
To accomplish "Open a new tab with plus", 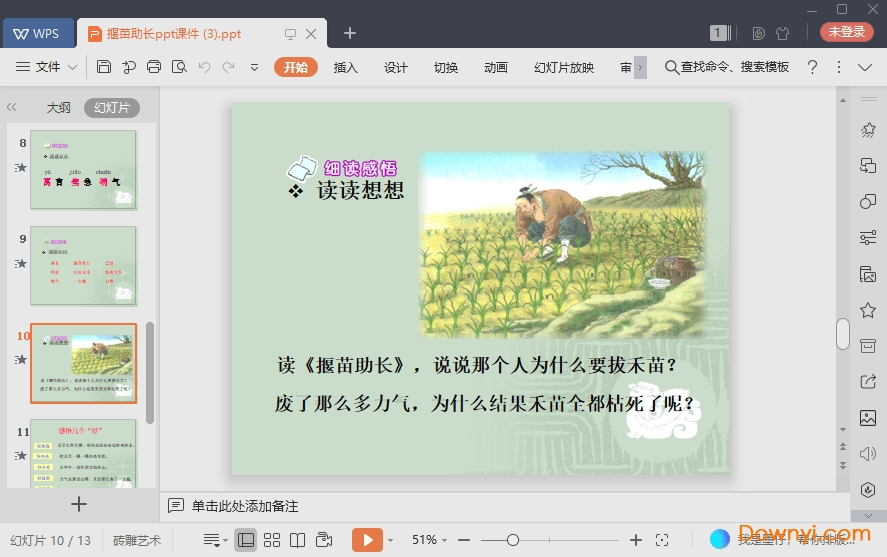I will point(350,33).
